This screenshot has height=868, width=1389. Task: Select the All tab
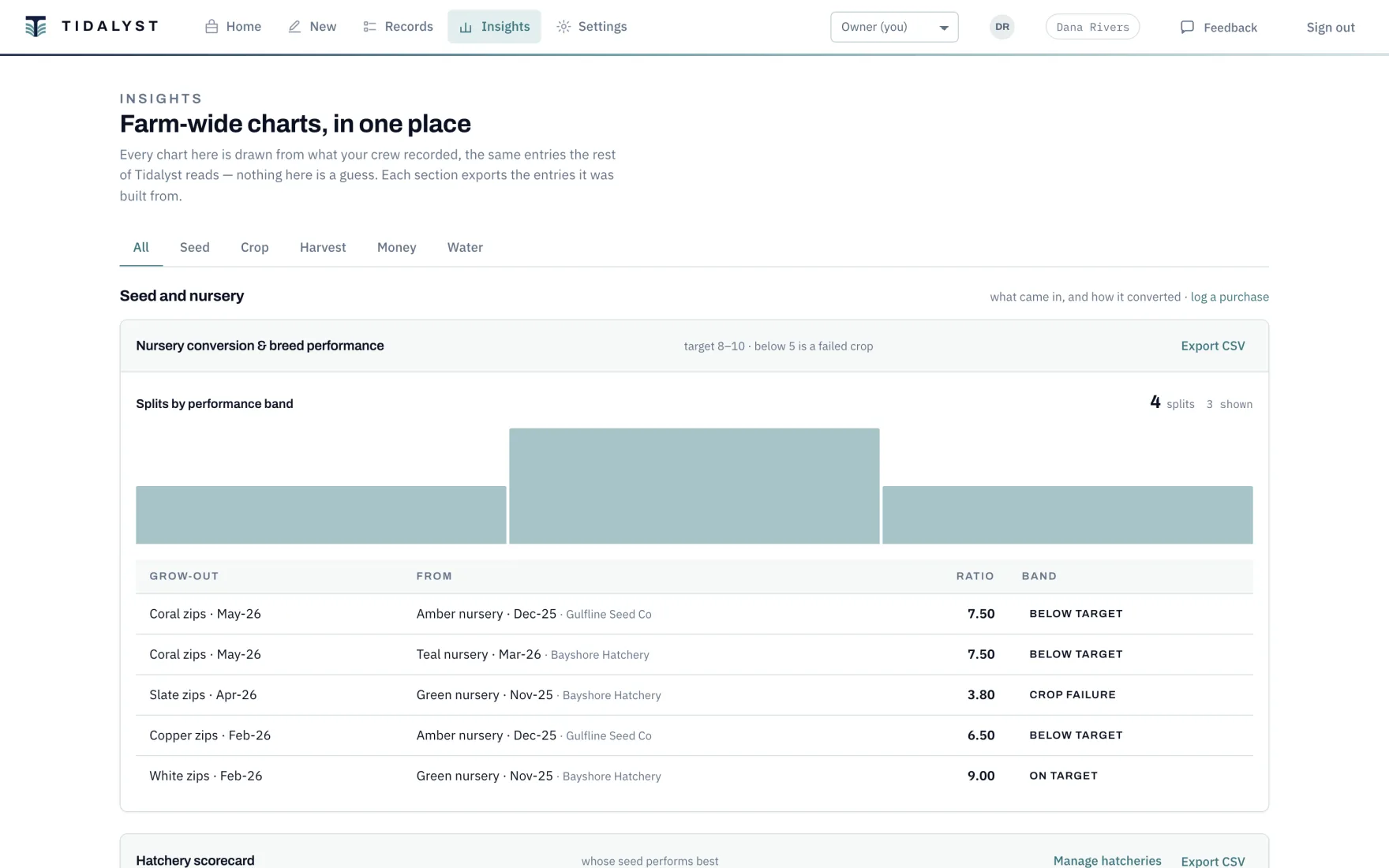[141, 248]
